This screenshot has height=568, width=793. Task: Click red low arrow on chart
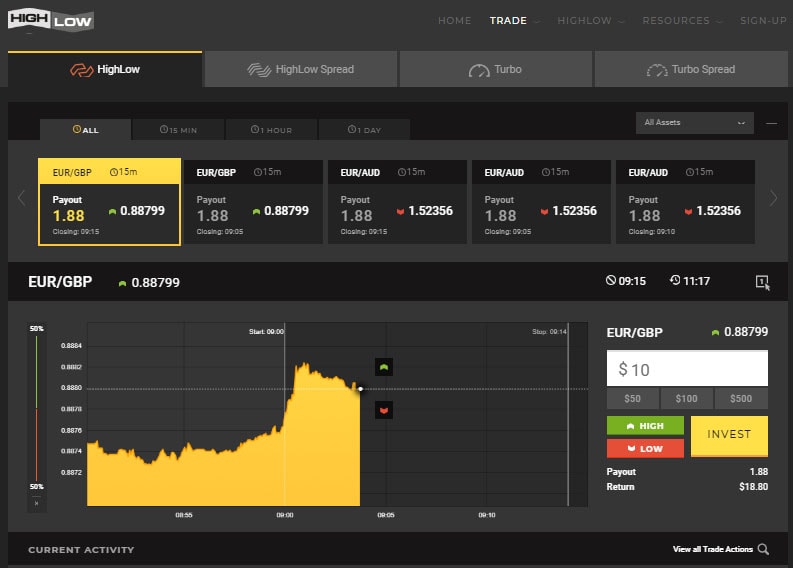(x=384, y=410)
